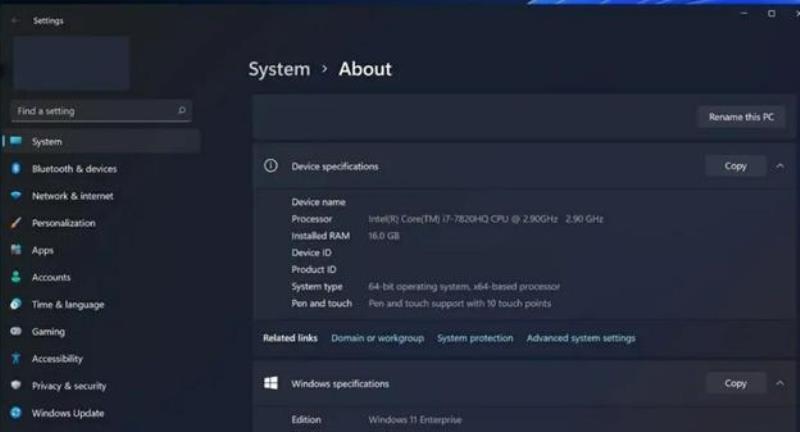
Task: Select the Processor value text
Action: (x=485, y=219)
